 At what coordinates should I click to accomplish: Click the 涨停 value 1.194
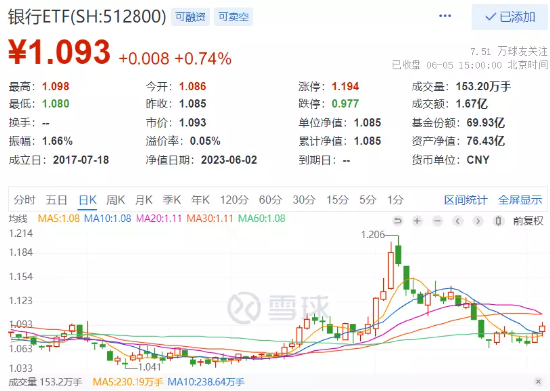(346, 86)
